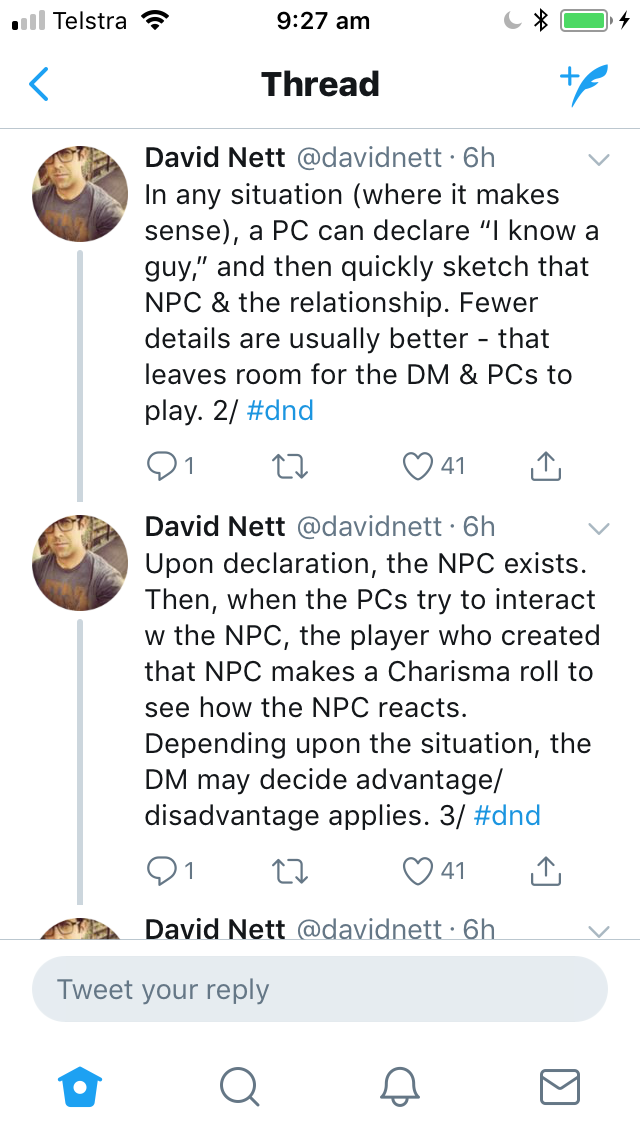Image resolution: width=640 pixels, height=1136 pixels.
Task: Like the "I know a guy" tweet
Action: tap(417, 465)
